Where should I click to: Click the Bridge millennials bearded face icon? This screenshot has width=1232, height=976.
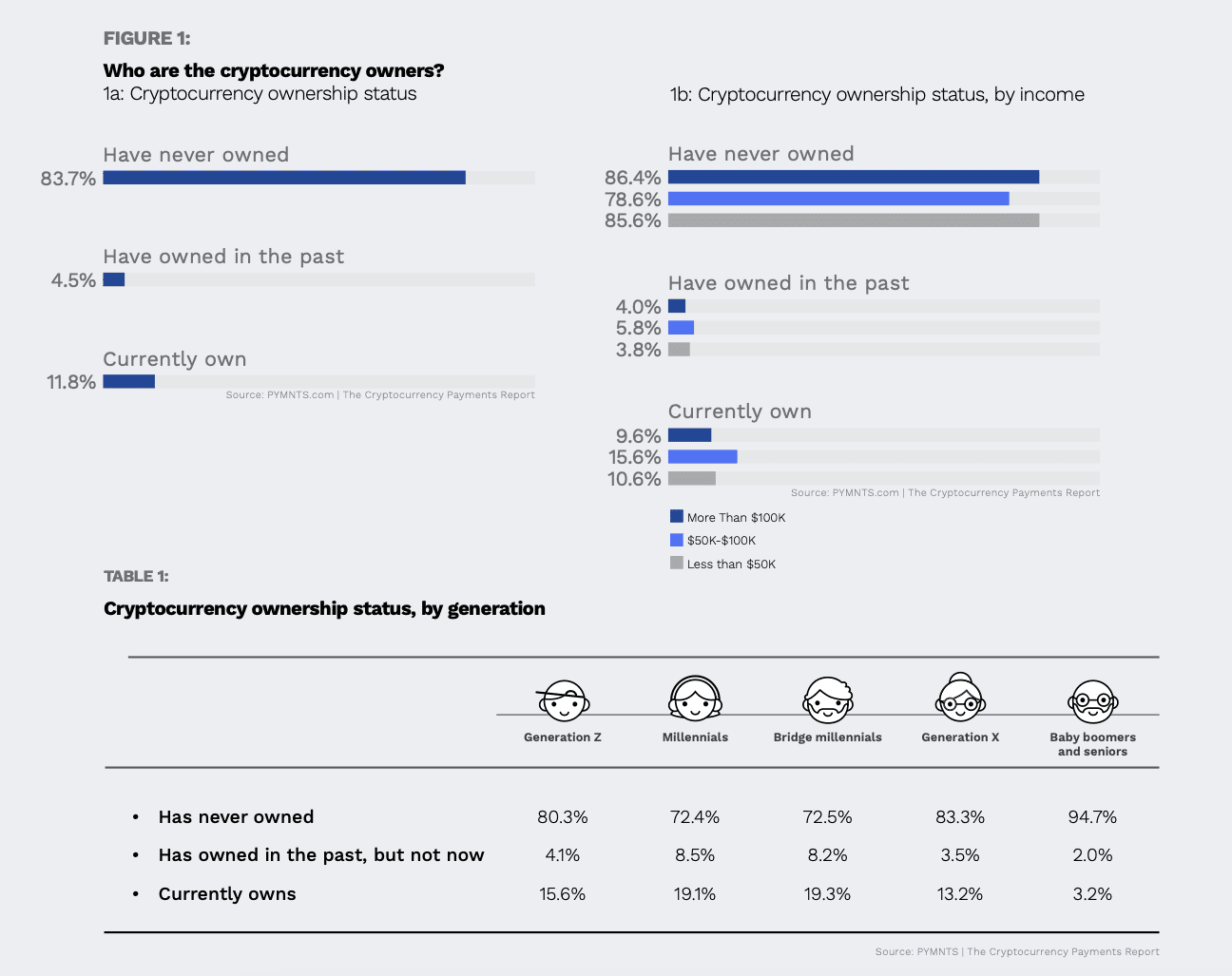(828, 700)
